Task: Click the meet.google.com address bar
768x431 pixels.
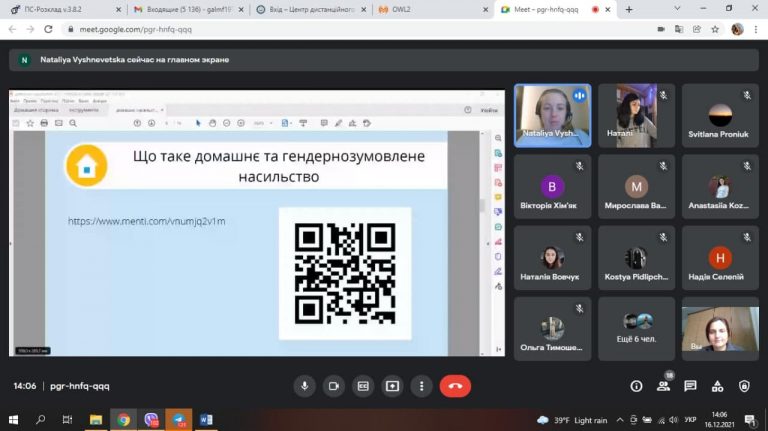Action: click(x=300, y=29)
